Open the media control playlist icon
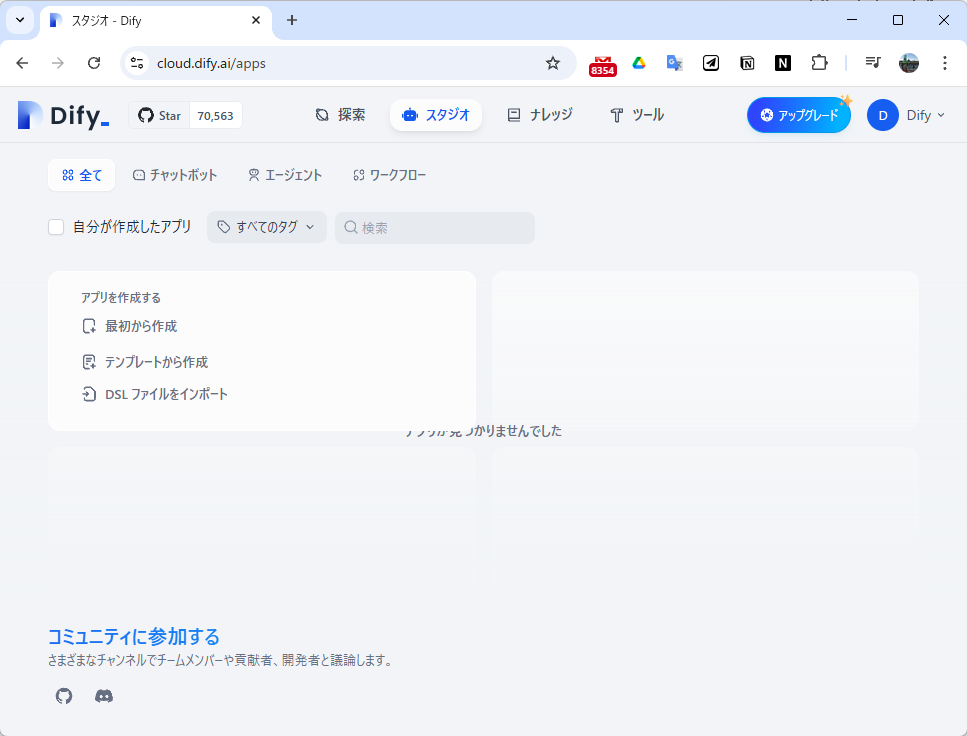This screenshot has width=967, height=736. [x=873, y=63]
